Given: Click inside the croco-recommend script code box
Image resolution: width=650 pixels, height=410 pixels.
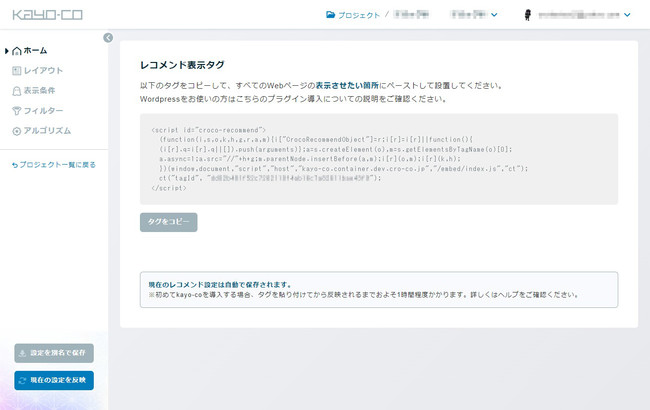Looking at the screenshot, I should tap(379, 158).
